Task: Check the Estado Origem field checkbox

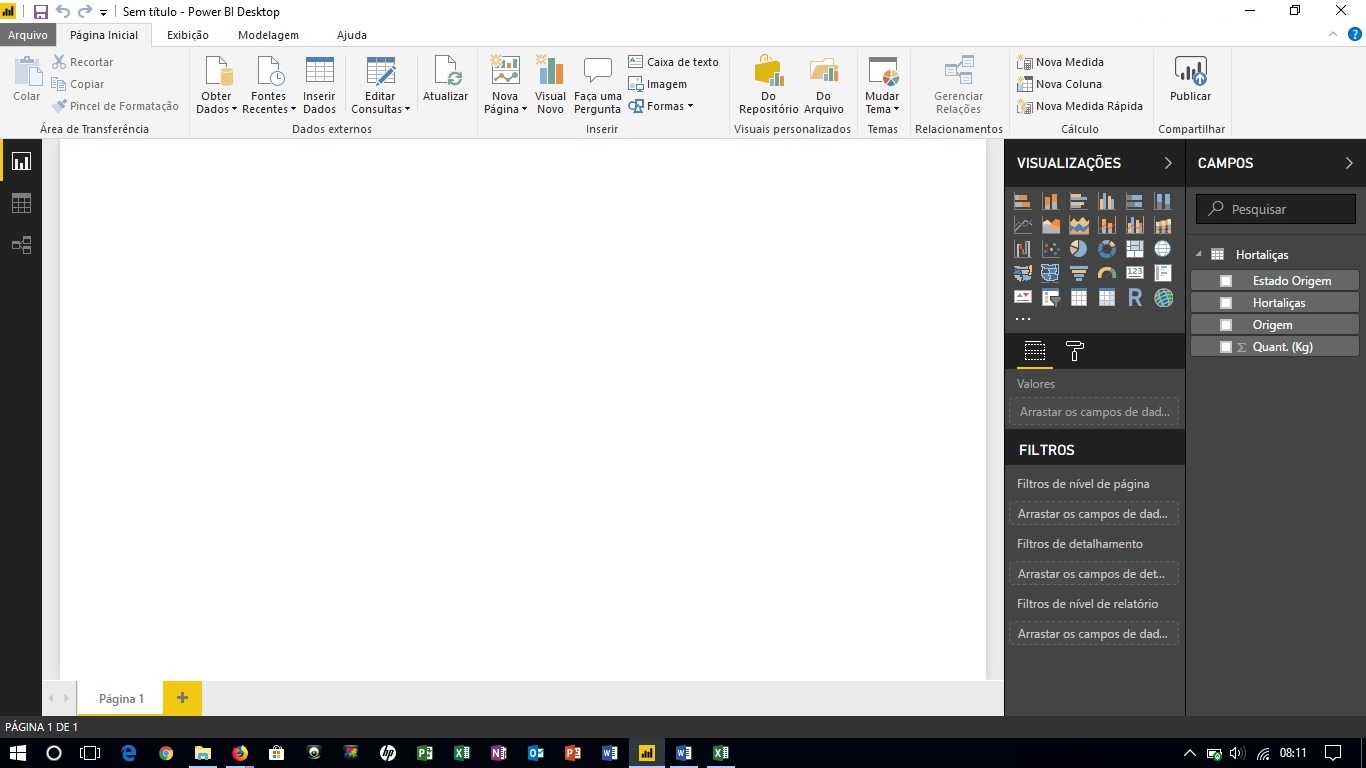Action: [1226, 280]
